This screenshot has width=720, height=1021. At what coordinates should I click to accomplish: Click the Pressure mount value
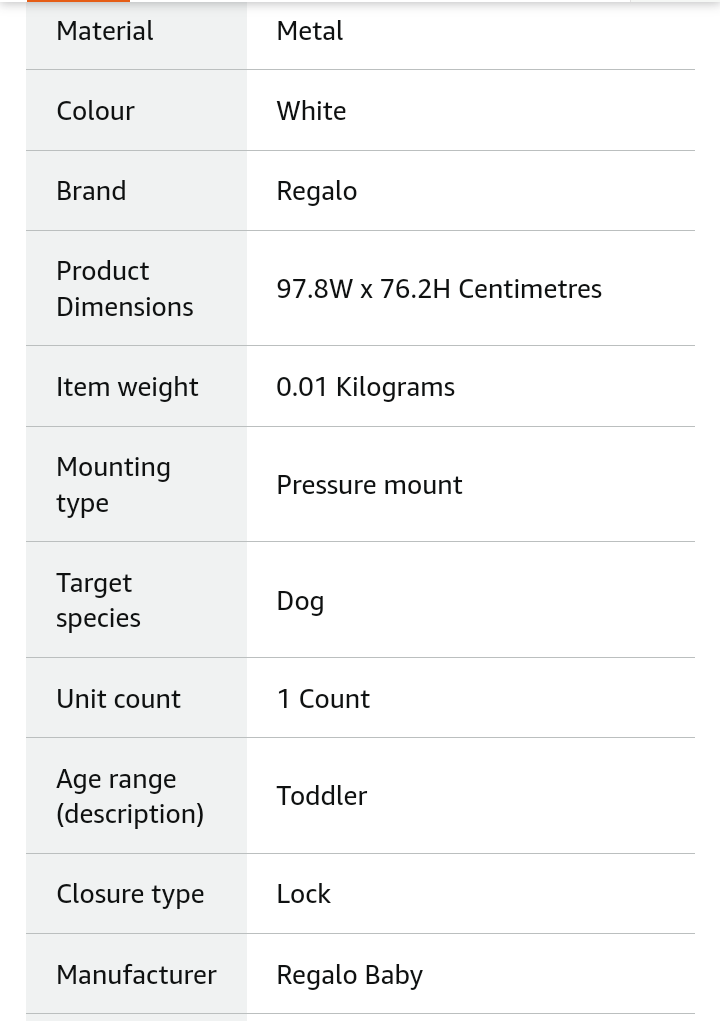369,485
